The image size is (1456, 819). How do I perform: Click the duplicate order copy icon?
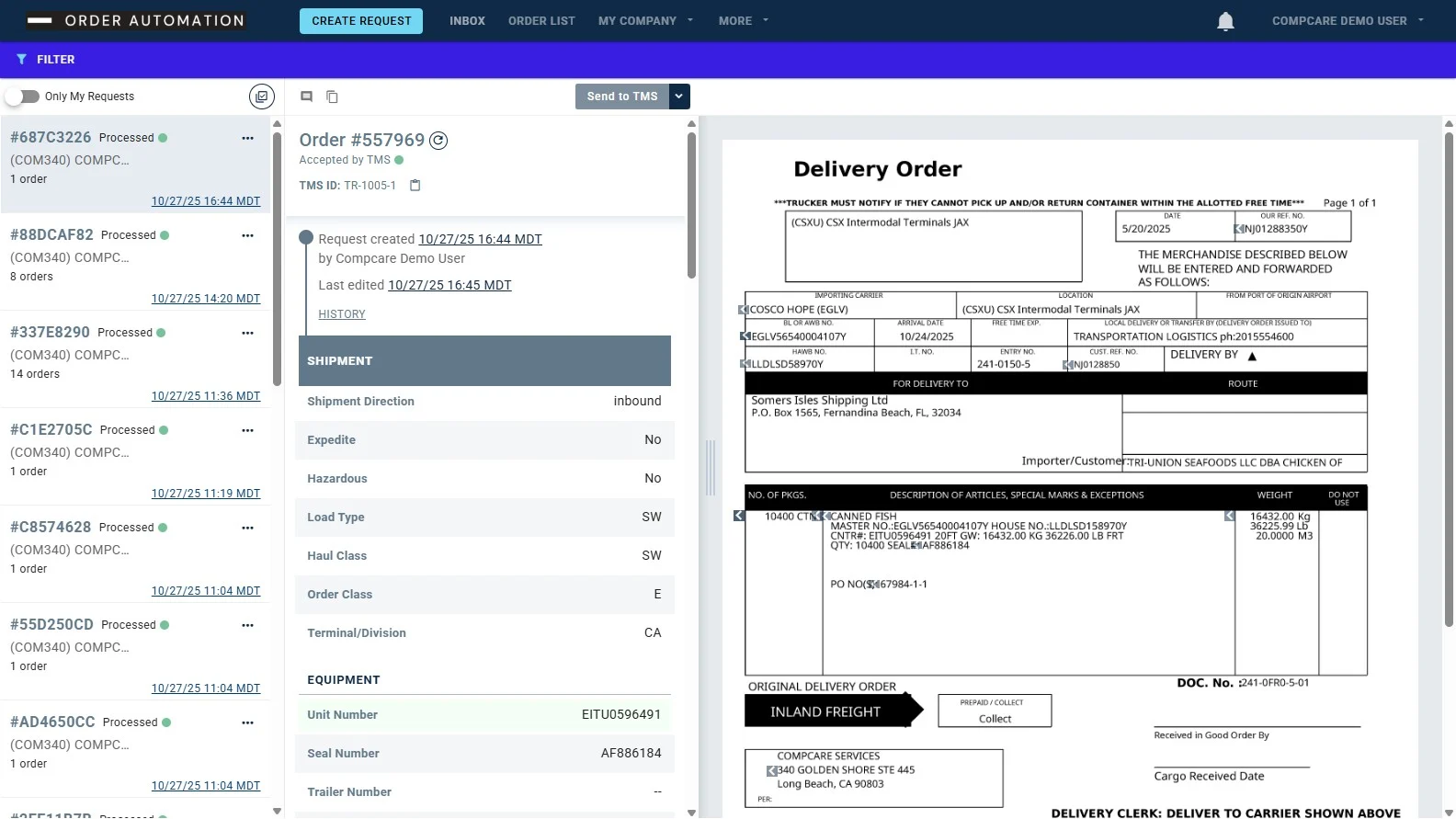tap(333, 97)
